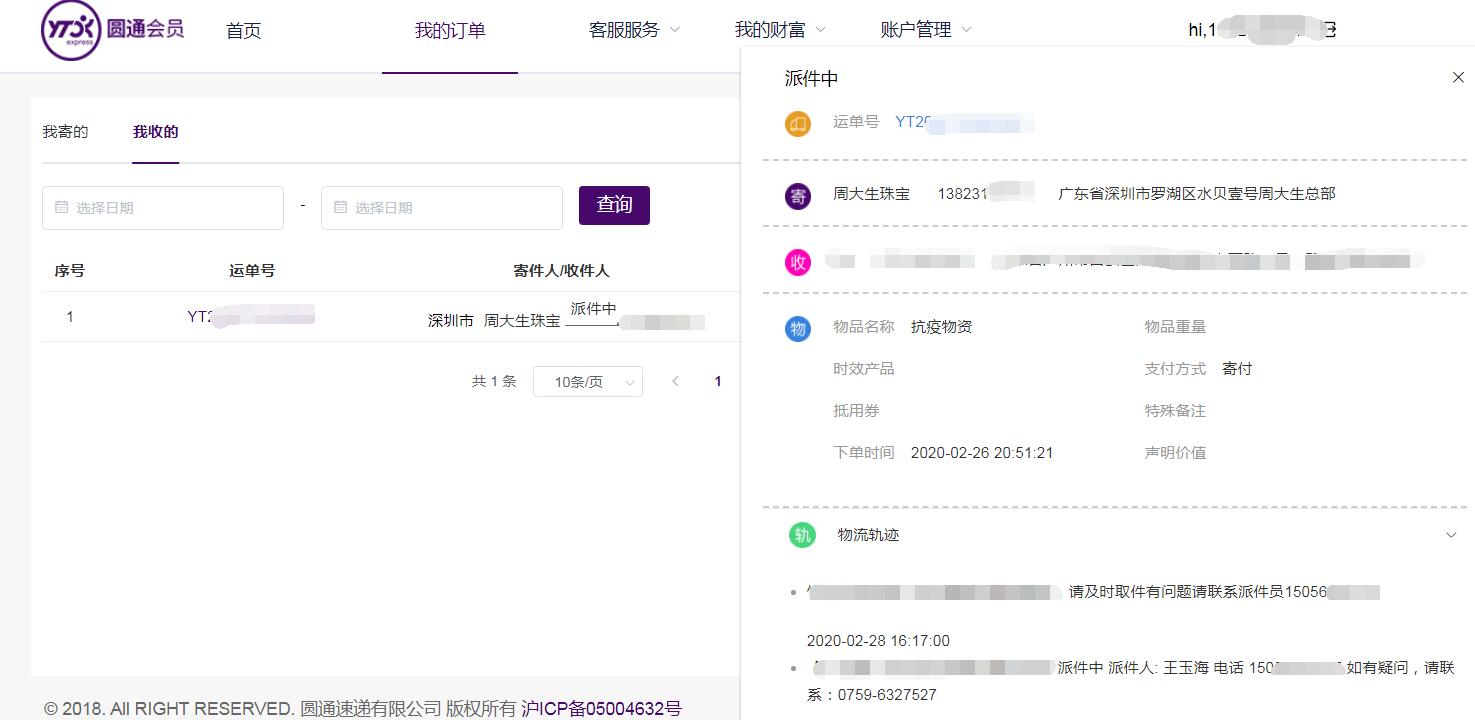Image resolution: width=1475 pixels, height=720 pixels.
Task: Click the green tracking 轨 icon
Action: (802, 535)
